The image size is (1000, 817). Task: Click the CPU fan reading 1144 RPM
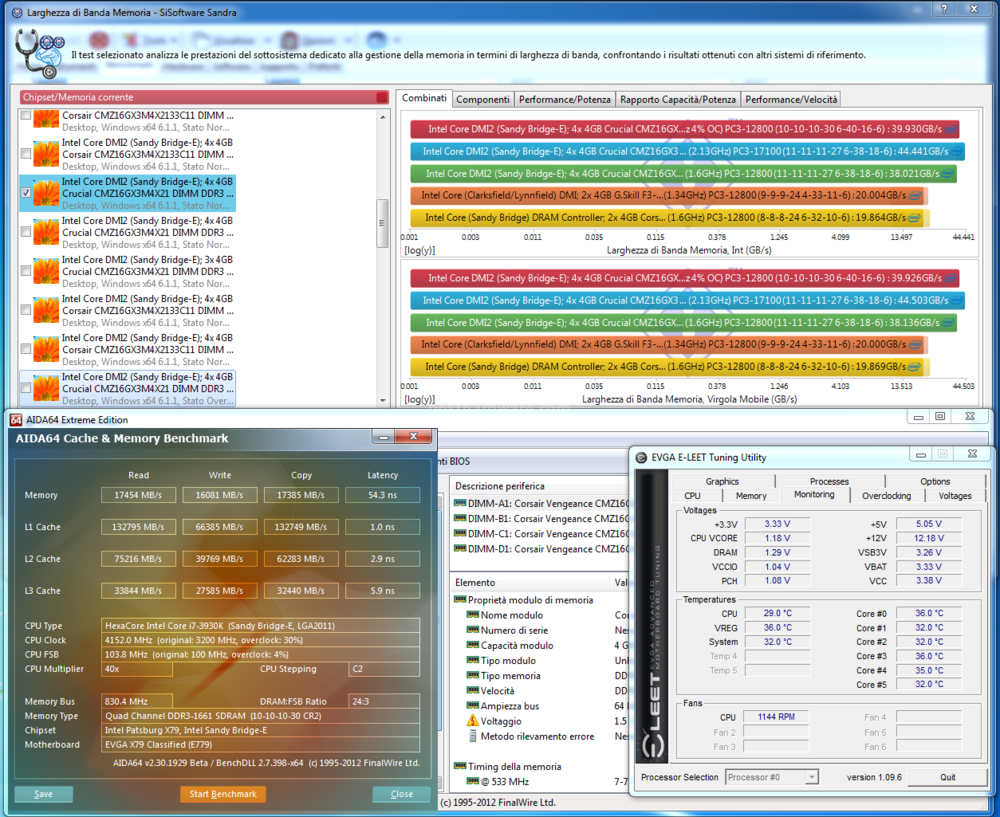click(776, 717)
